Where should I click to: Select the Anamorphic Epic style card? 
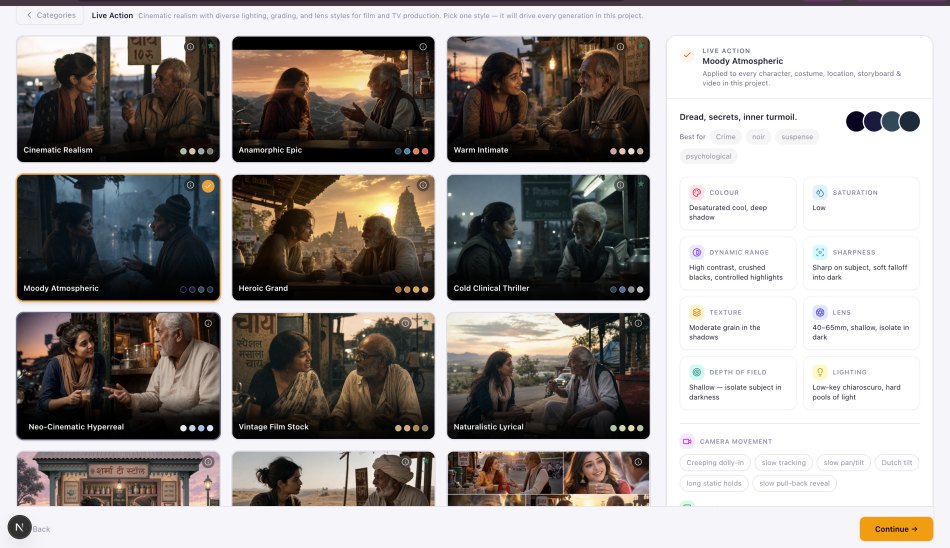tap(333, 99)
